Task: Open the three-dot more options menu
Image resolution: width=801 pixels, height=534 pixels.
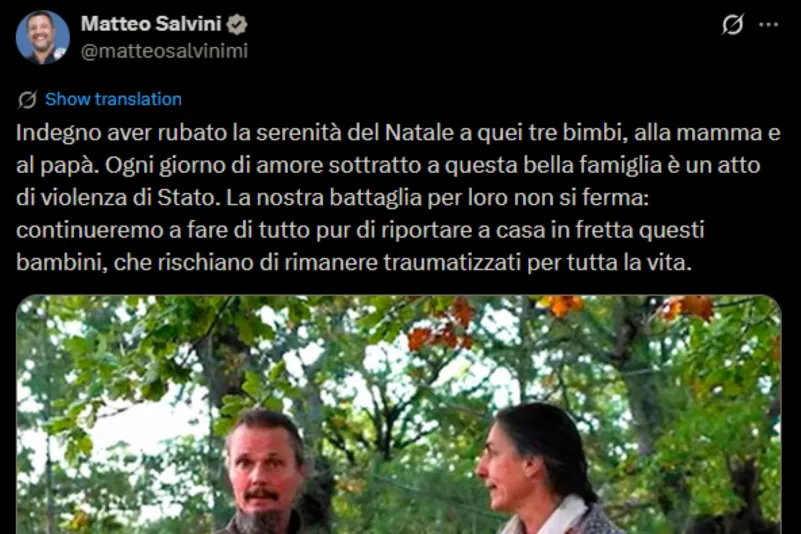Action: click(x=768, y=25)
